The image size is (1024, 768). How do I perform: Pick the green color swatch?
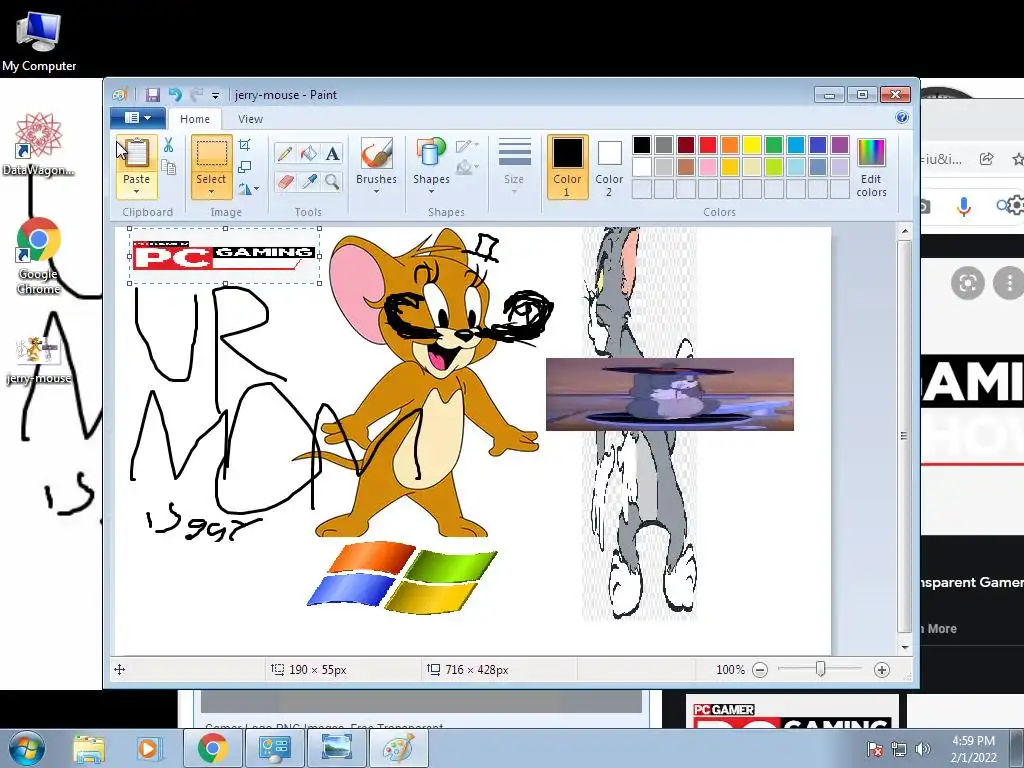tap(774, 144)
